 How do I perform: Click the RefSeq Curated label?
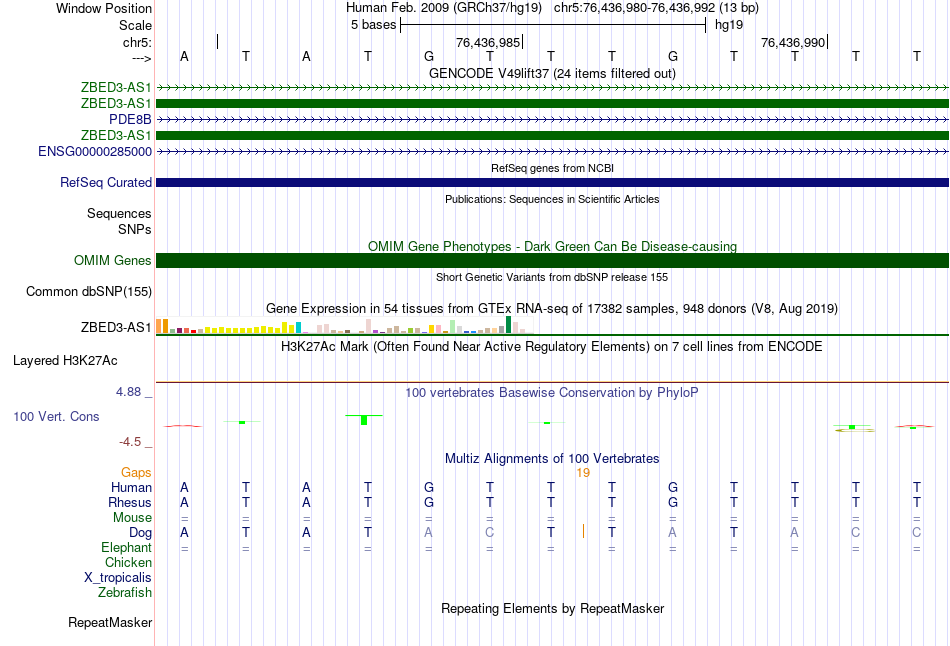106,182
